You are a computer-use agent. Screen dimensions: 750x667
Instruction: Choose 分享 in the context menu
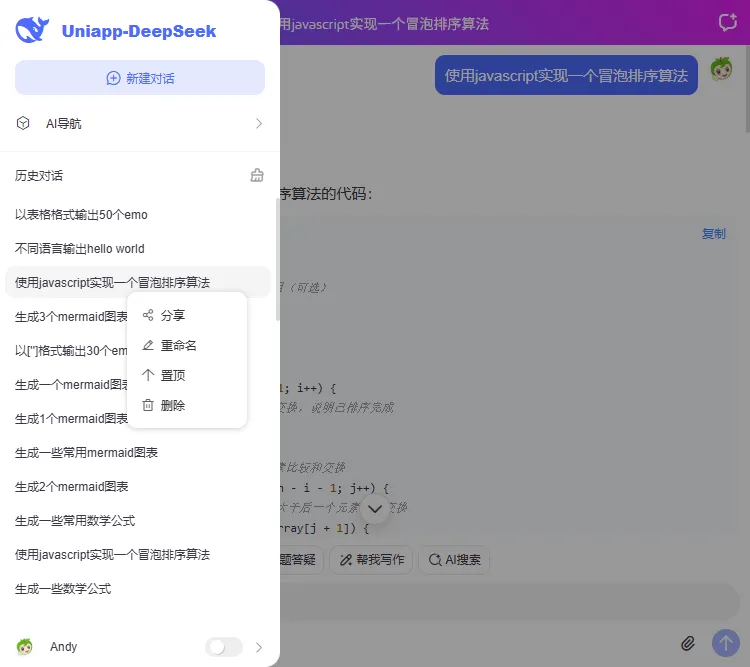tap(187, 315)
